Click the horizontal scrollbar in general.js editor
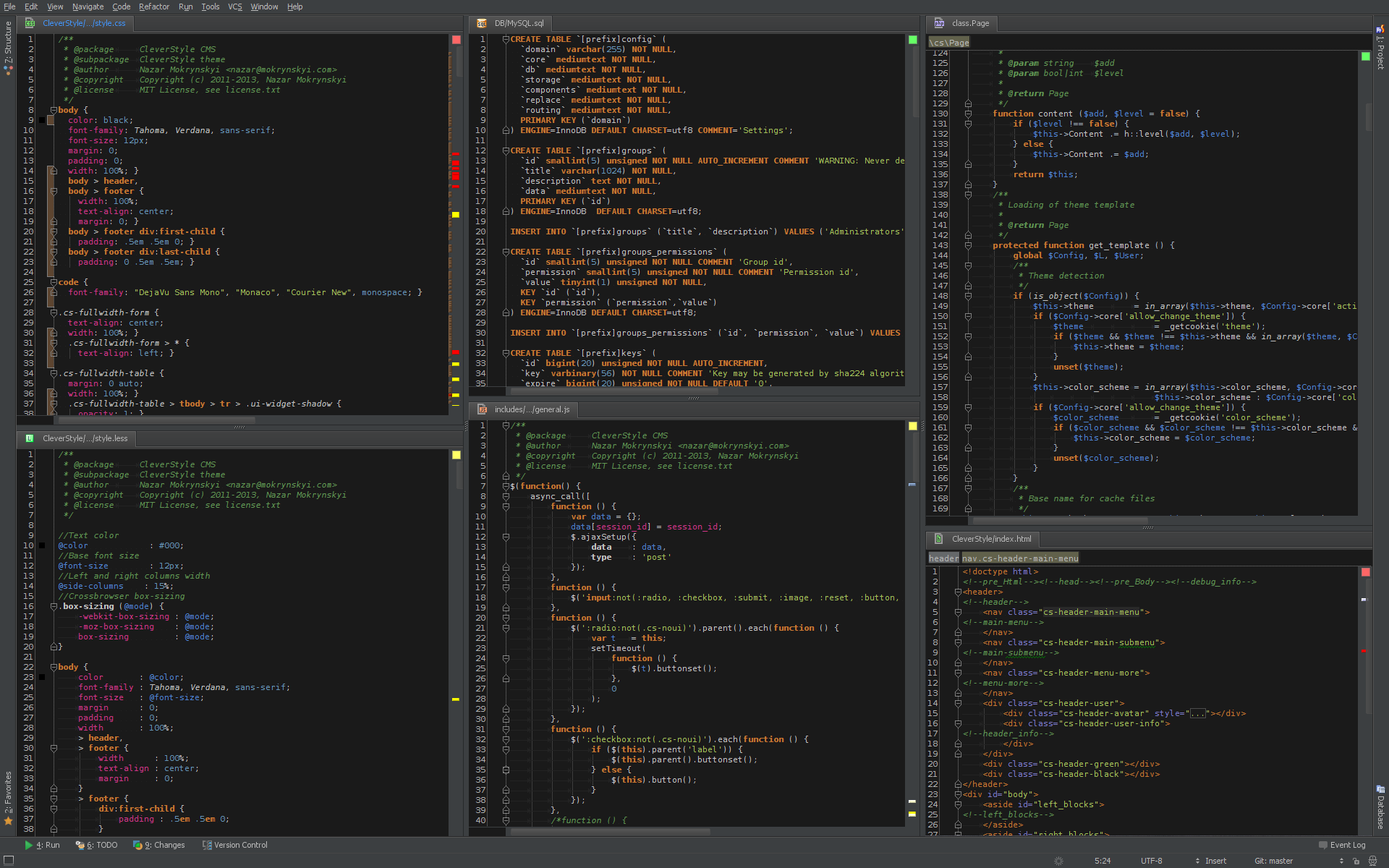Image resolution: width=1389 pixels, height=868 pixels. pyautogui.click(x=611, y=832)
